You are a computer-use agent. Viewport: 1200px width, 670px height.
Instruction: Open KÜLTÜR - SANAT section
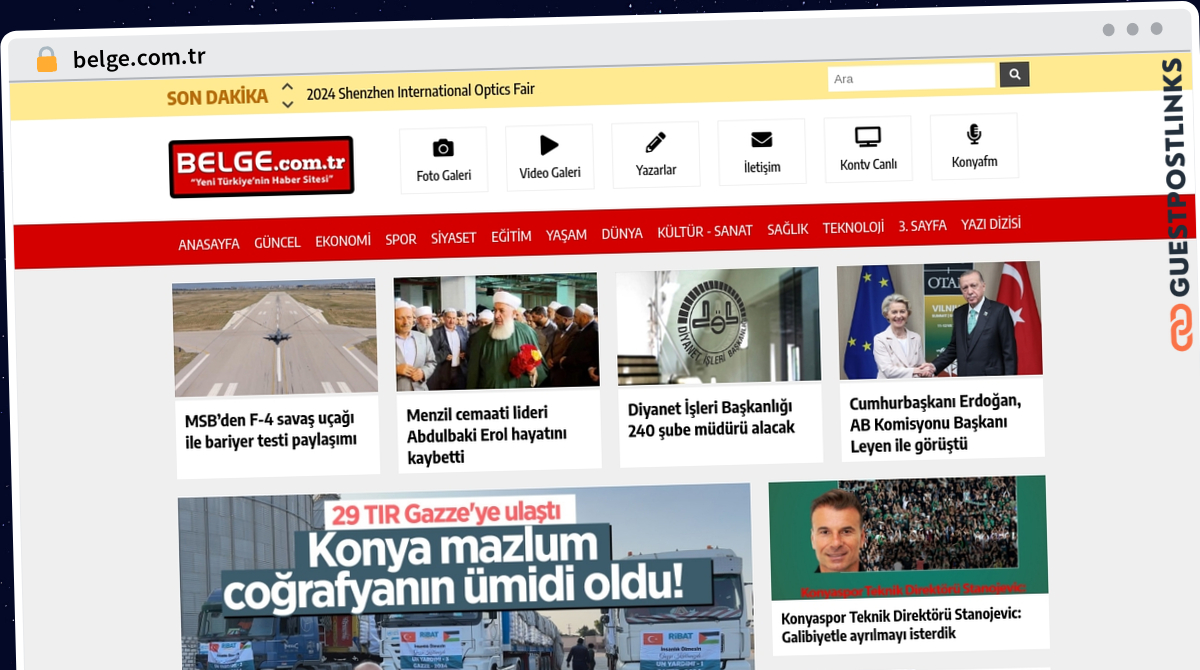(x=705, y=232)
